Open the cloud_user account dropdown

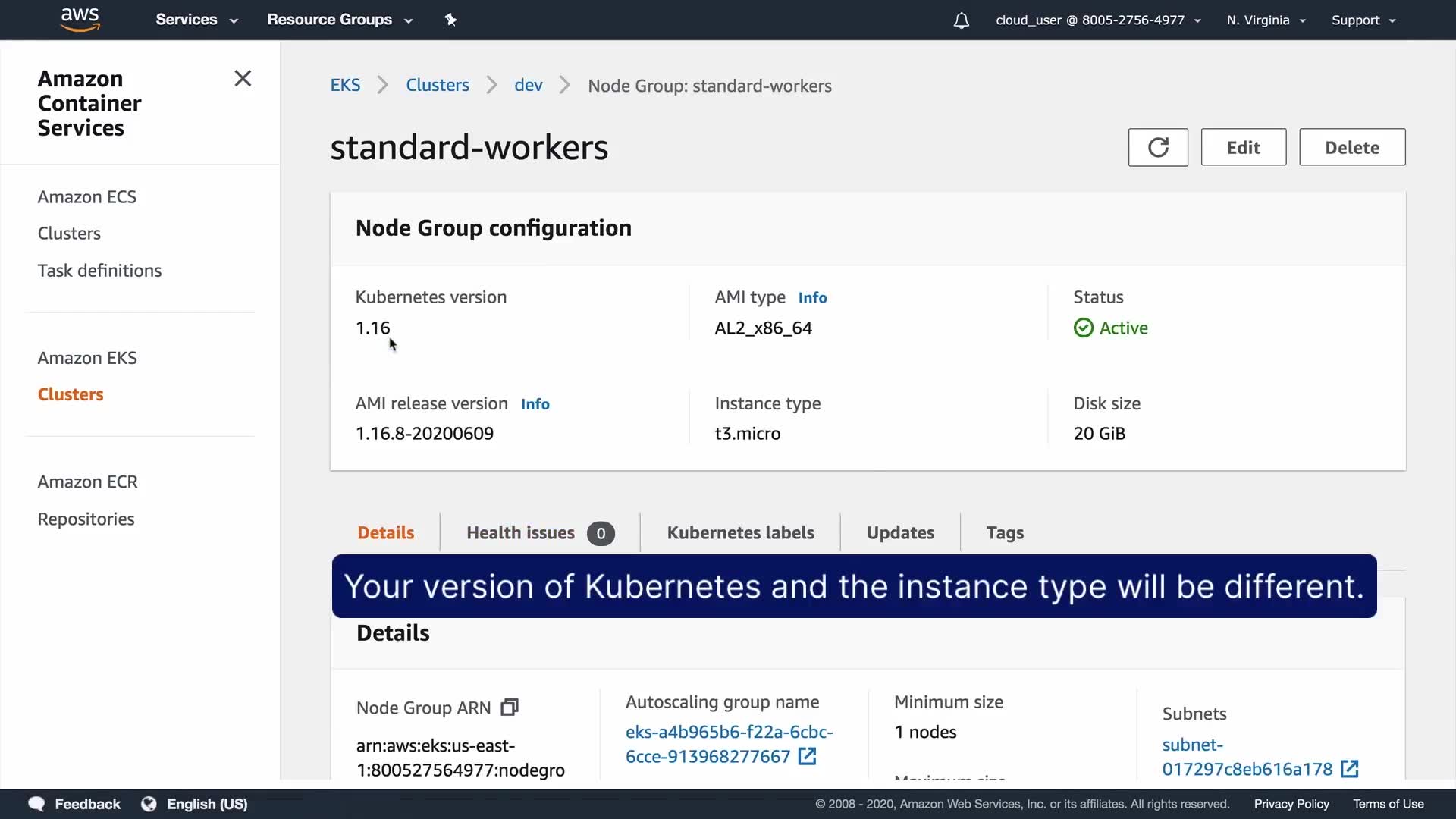(x=1097, y=20)
